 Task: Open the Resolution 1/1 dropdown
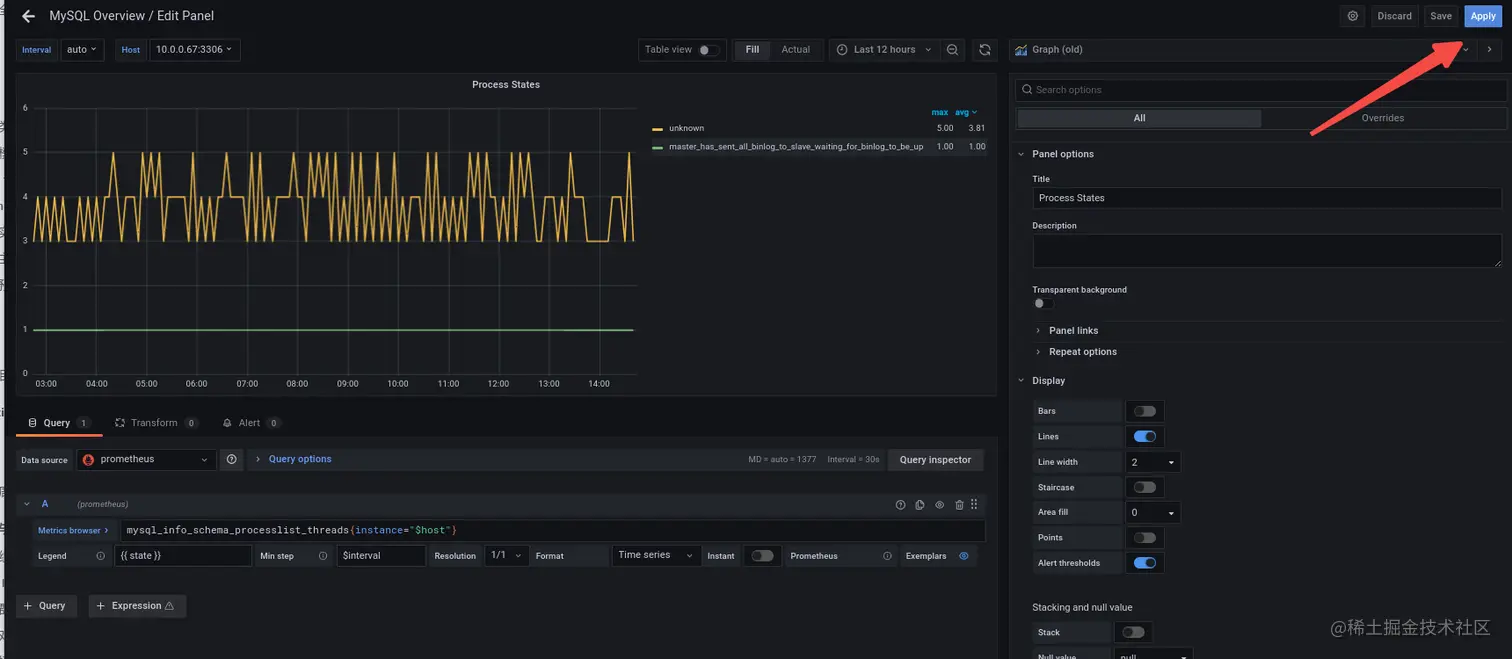point(507,556)
